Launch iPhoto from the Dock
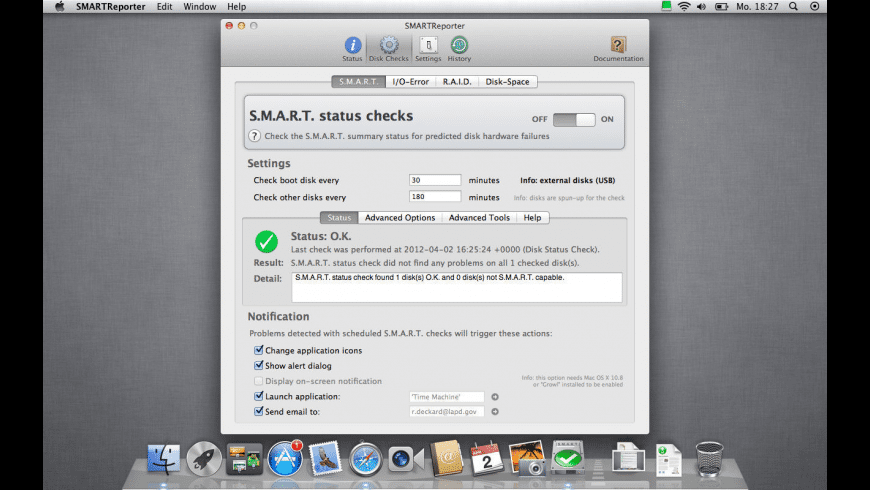The image size is (870, 490). pyautogui.click(x=527, y=458)
